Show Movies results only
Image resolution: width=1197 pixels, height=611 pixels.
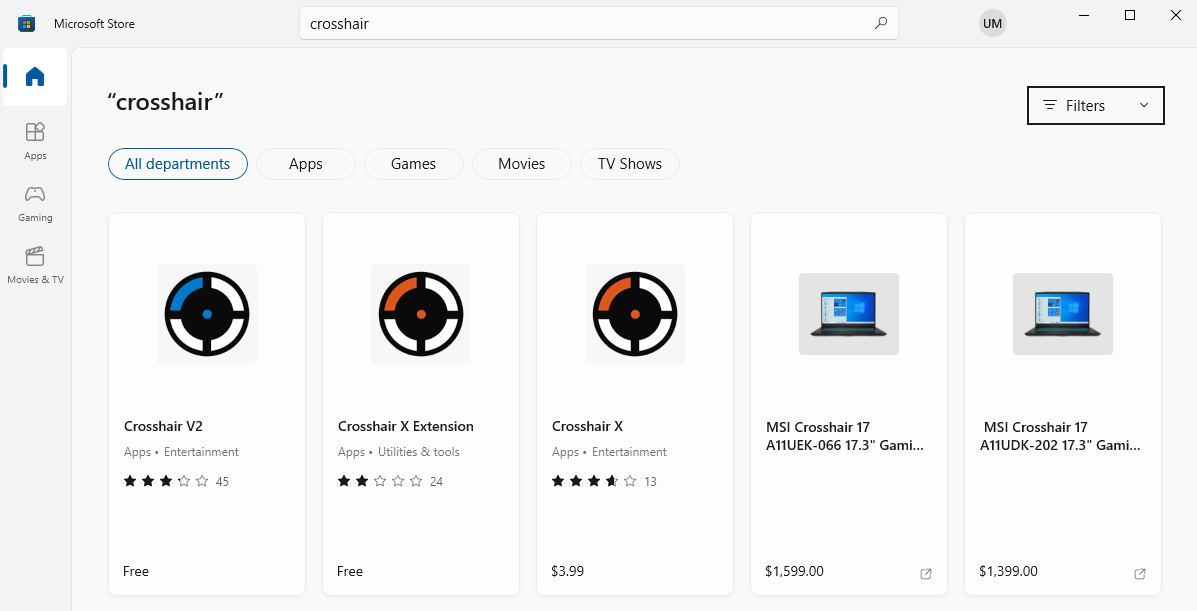pos(521,164)
